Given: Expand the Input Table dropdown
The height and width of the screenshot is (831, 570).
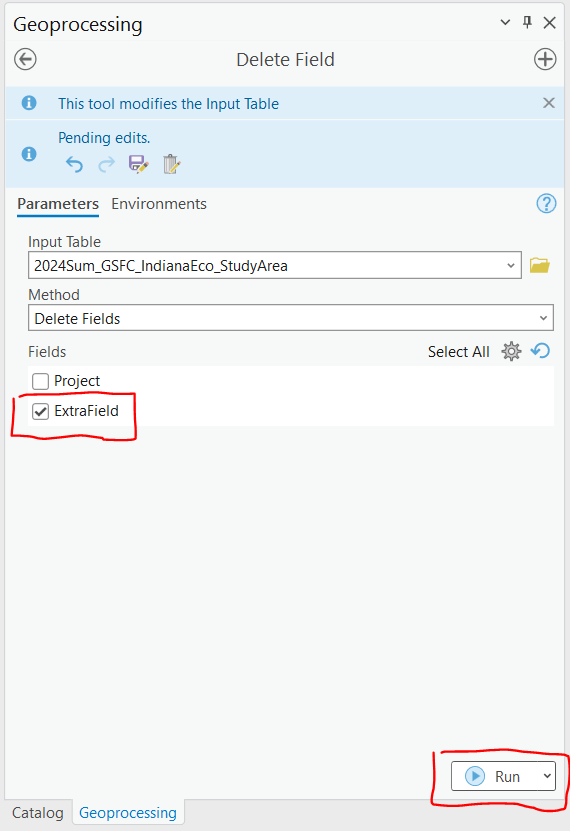Looking at the screenshot, I should tap(511, 266).
